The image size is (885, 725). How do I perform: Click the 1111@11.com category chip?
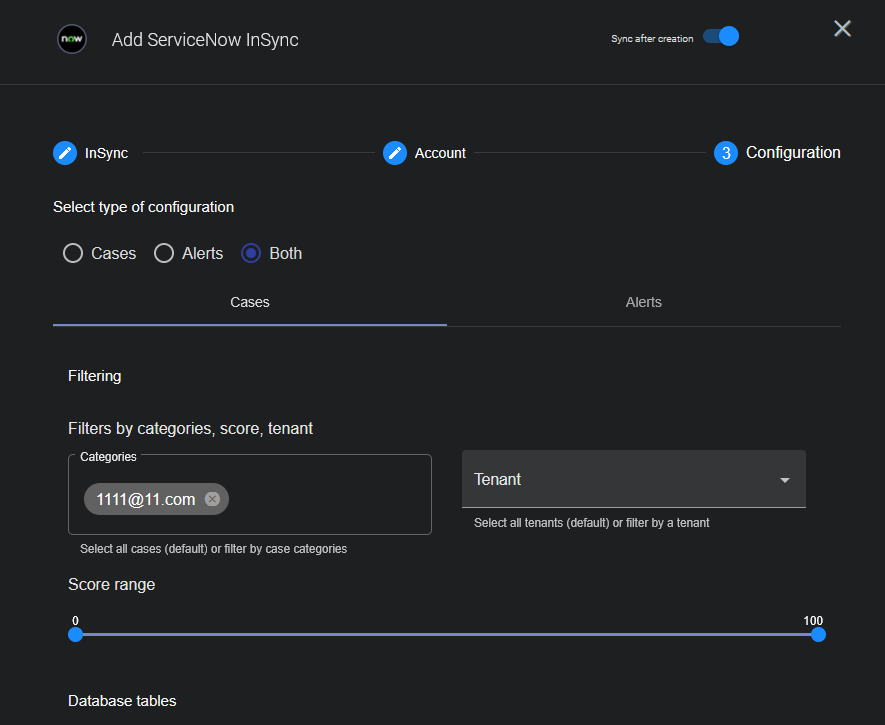145,499
